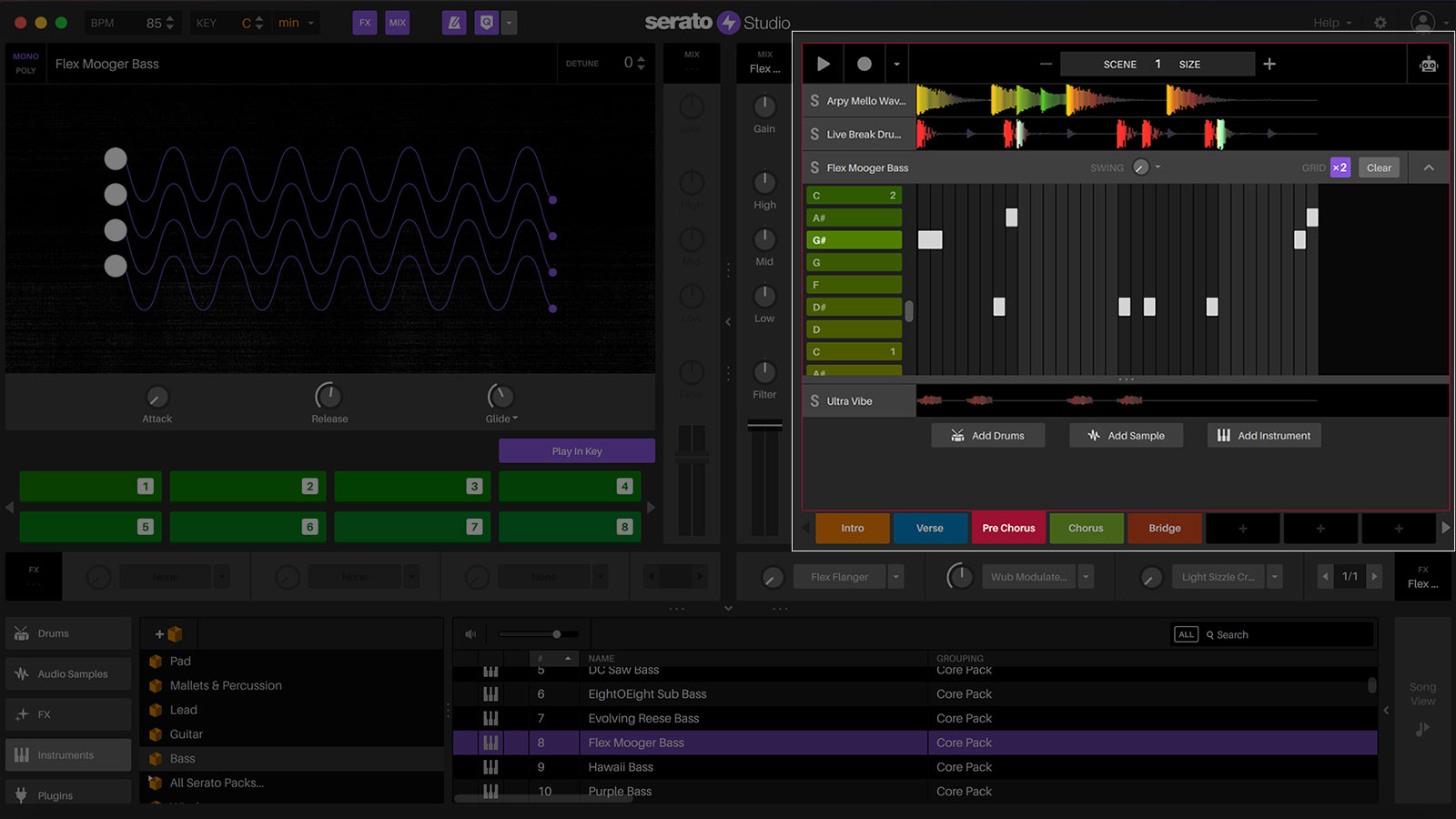Click the BPM stepper arrows

[x=169, y=23]
